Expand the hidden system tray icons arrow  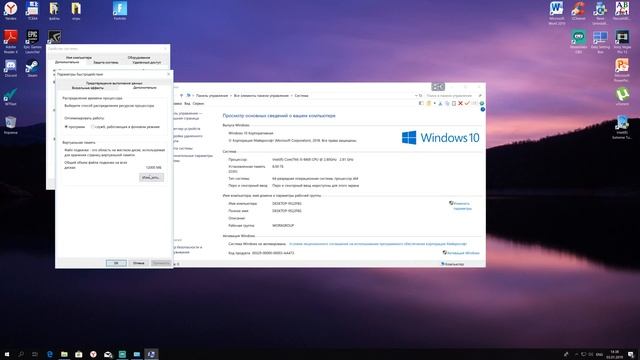coord(576,354)
